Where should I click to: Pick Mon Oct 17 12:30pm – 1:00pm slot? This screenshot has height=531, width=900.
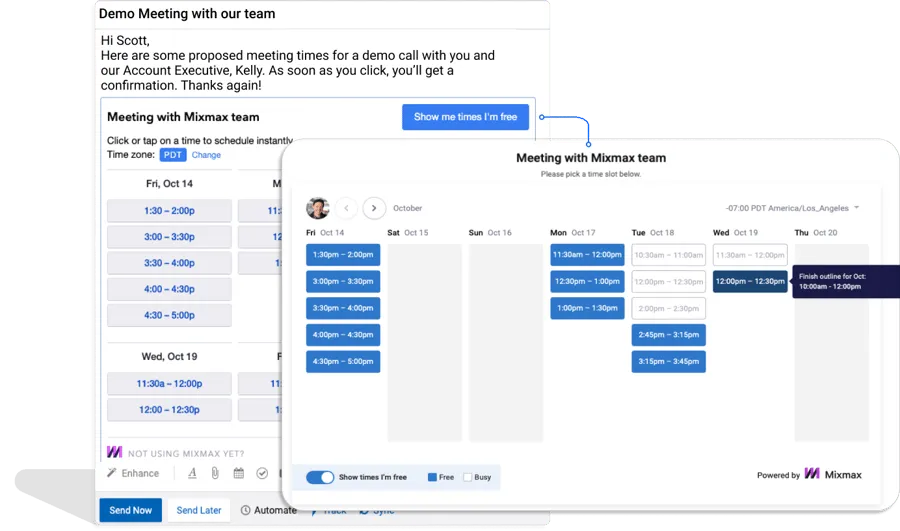click(587, 281)
